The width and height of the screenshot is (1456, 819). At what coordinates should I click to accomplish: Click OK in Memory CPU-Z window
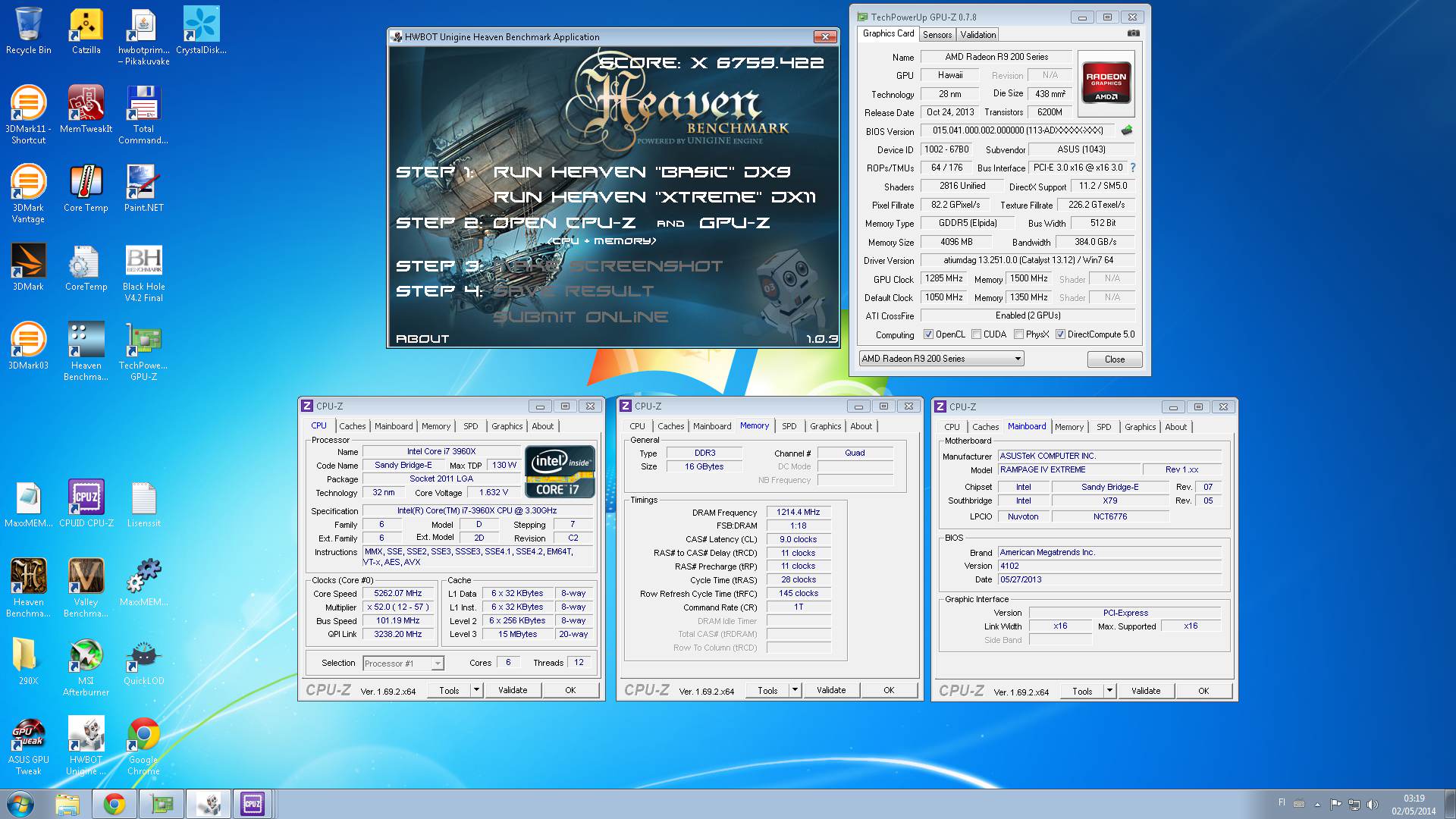[889, 690]
